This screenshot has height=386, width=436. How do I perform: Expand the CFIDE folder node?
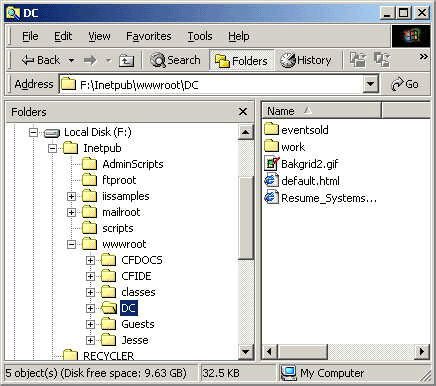[x=90, y=276]
